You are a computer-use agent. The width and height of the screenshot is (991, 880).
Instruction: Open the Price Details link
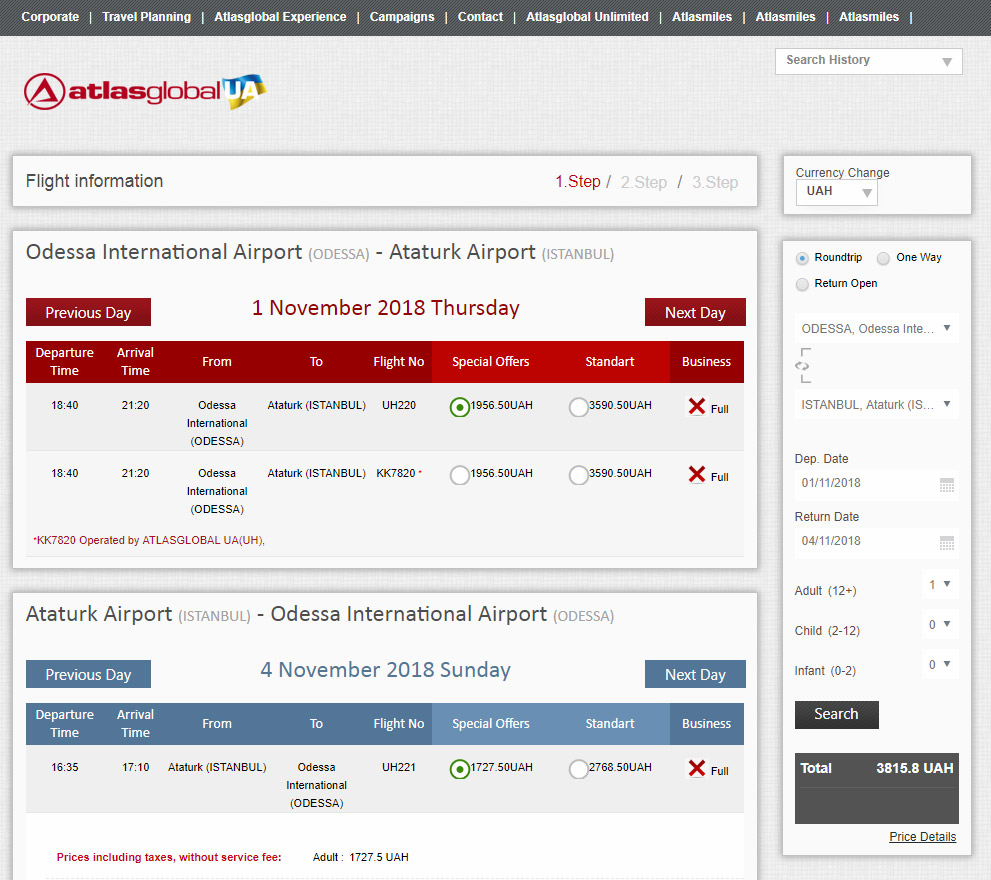pyautogui.click(x=923, y=837)
